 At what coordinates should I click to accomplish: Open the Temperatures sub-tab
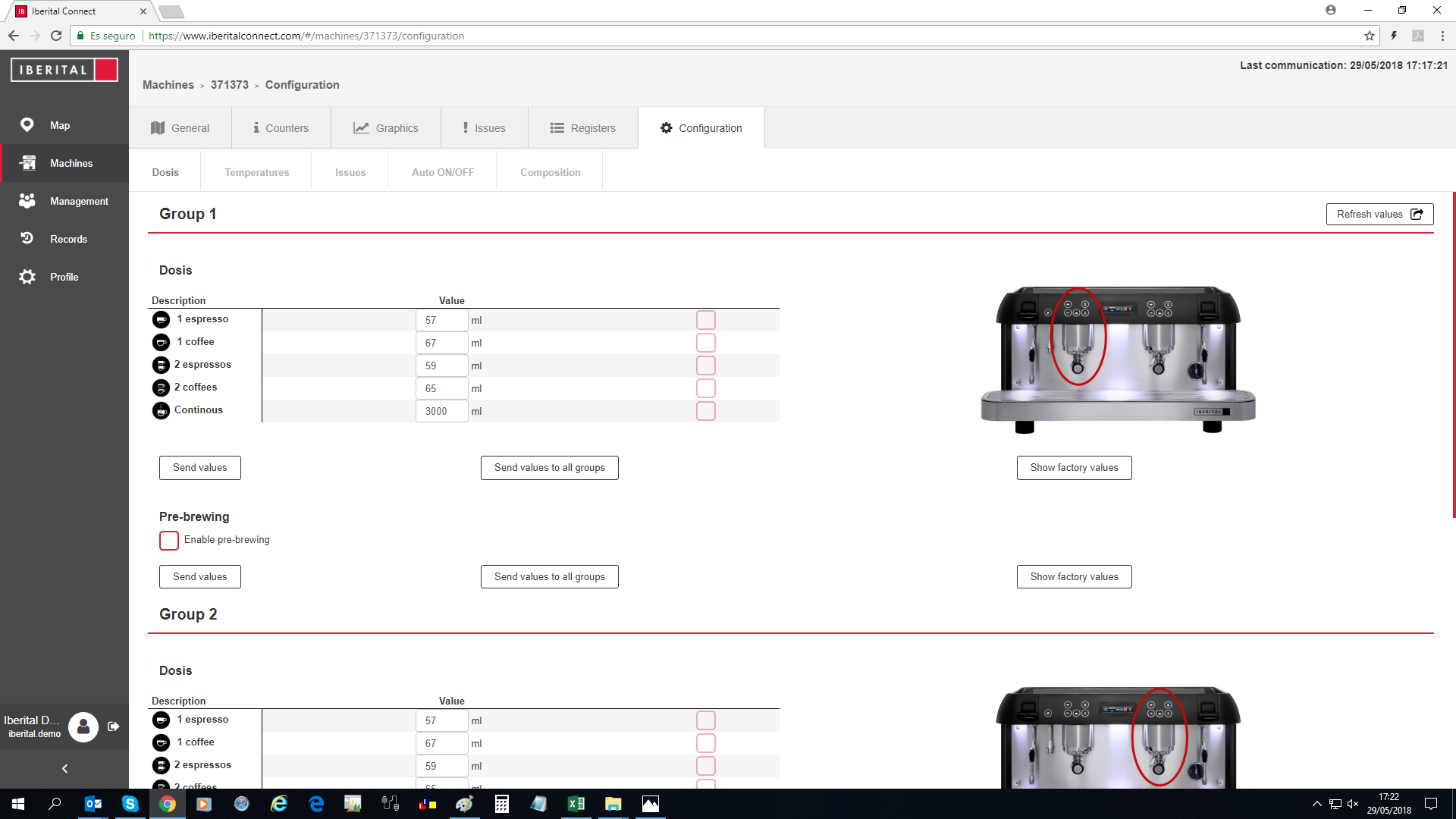coord(256,172)
